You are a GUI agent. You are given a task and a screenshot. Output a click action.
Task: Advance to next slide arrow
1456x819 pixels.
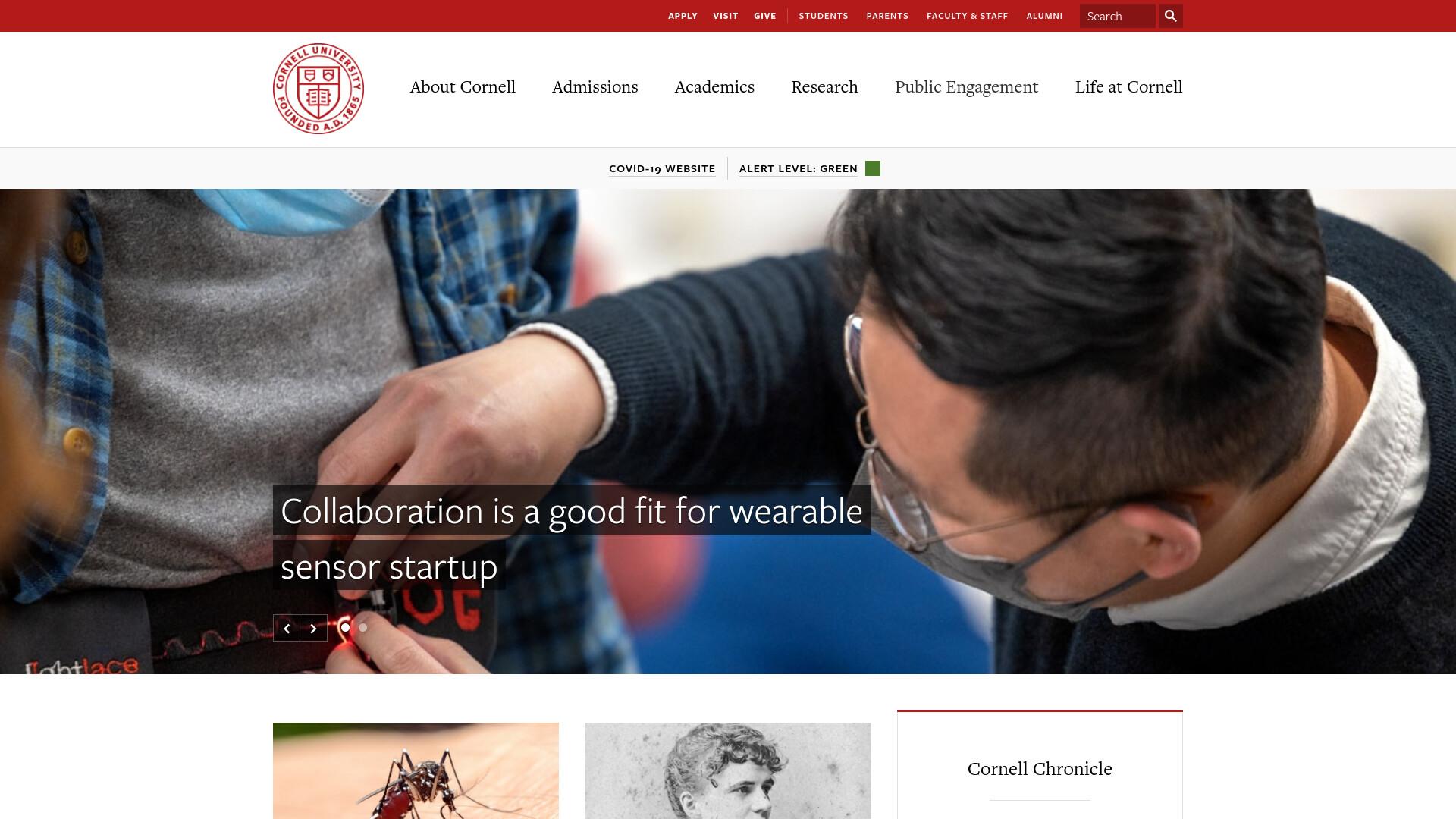click(x=314, y=628)
